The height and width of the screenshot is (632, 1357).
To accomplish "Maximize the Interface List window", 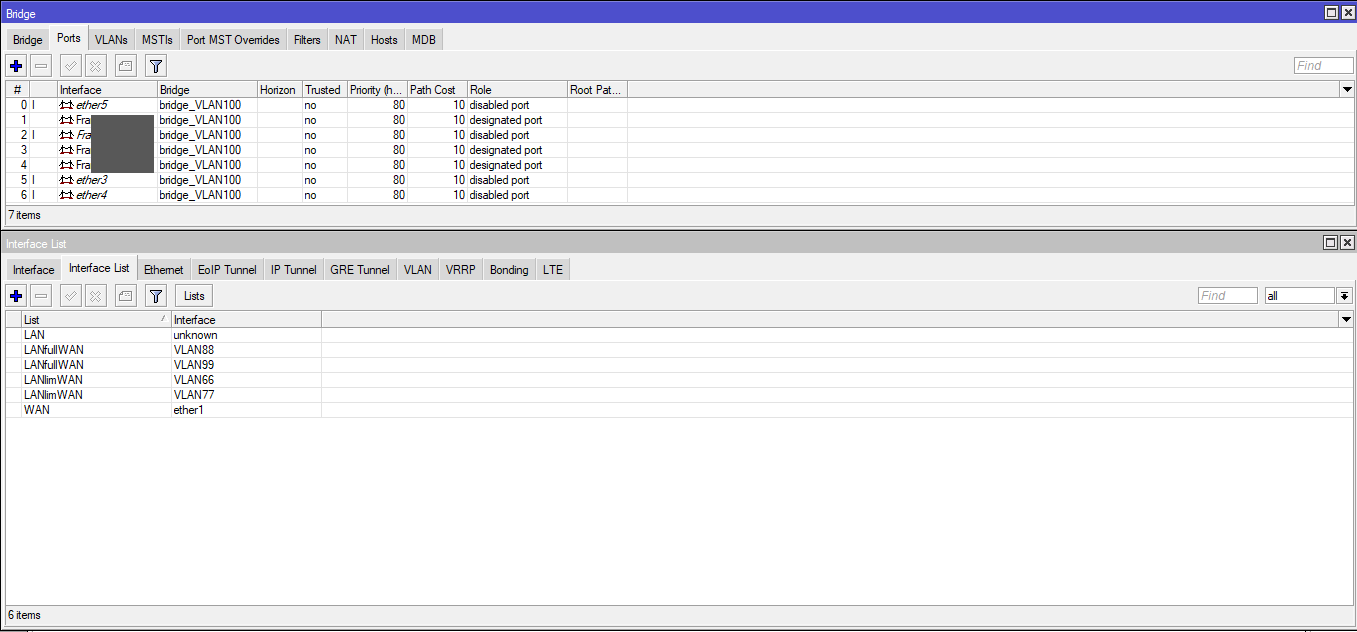I will [x=1332, y=243].
